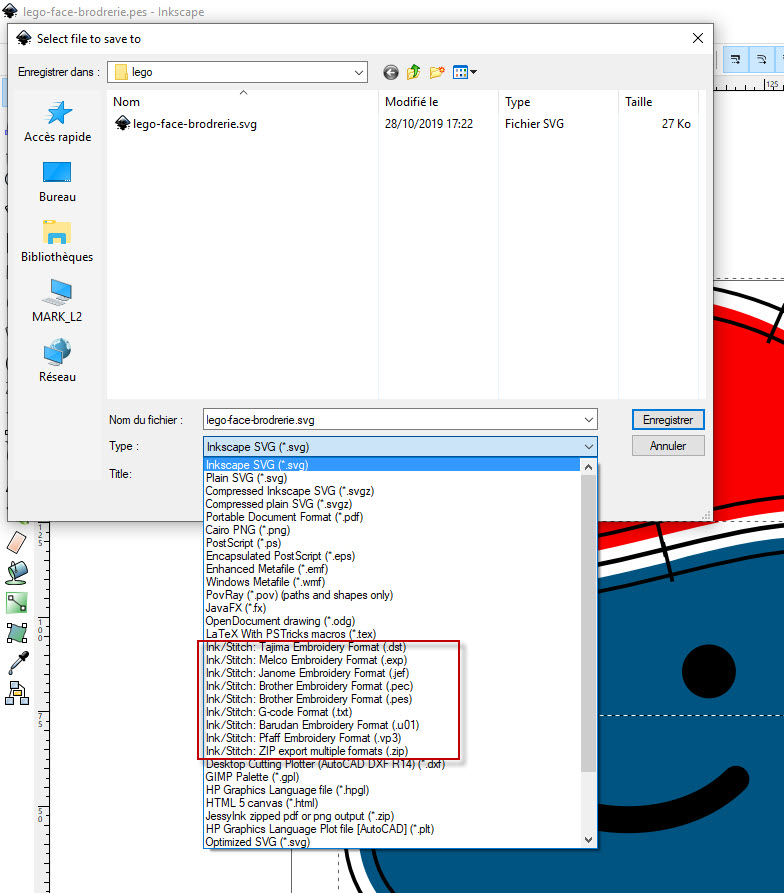Close the Select file to save to dialog

pos(697,38)
